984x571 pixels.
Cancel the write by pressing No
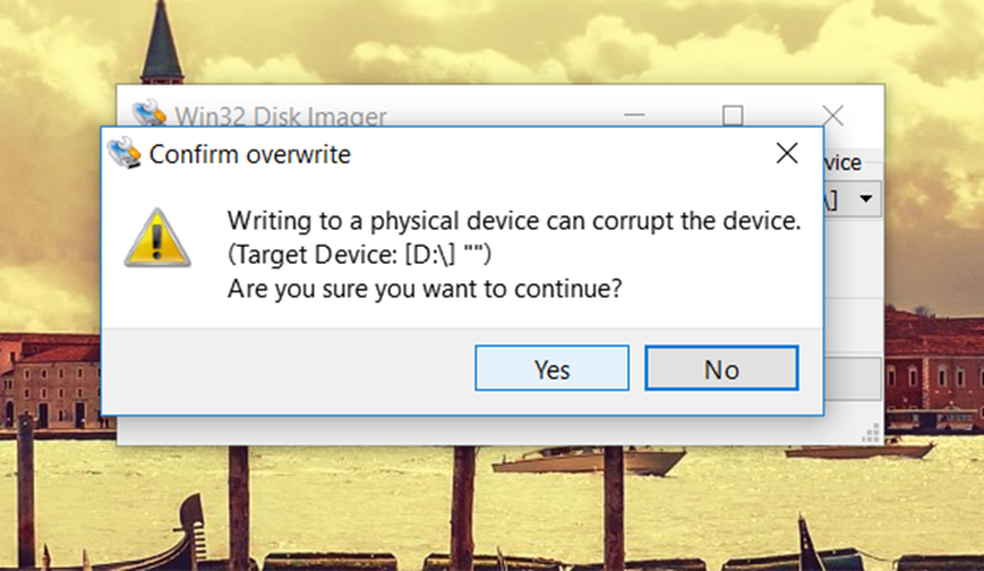[x=721, y=369]
